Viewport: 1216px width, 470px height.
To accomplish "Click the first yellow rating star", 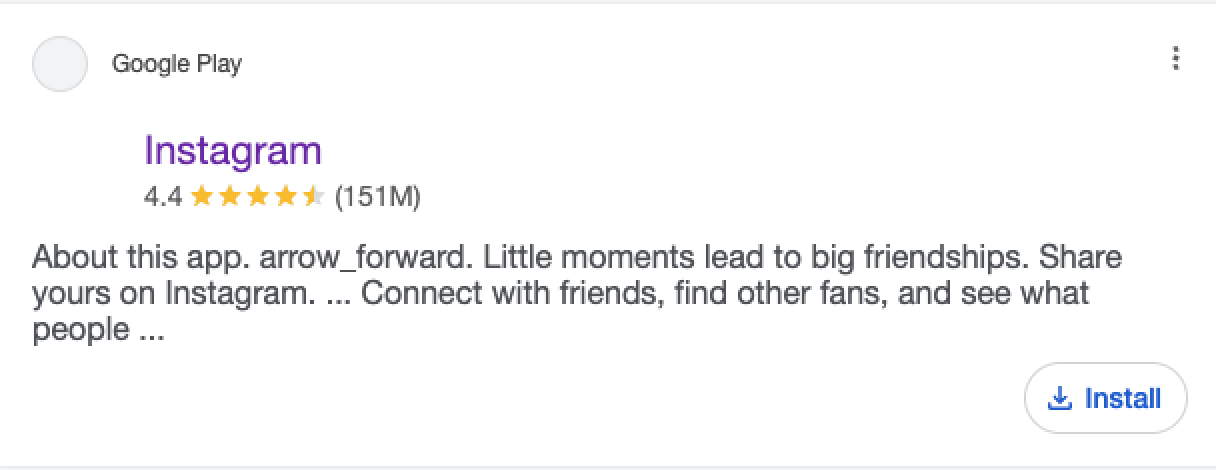I will pyautogui.click(x=201, y=197).
